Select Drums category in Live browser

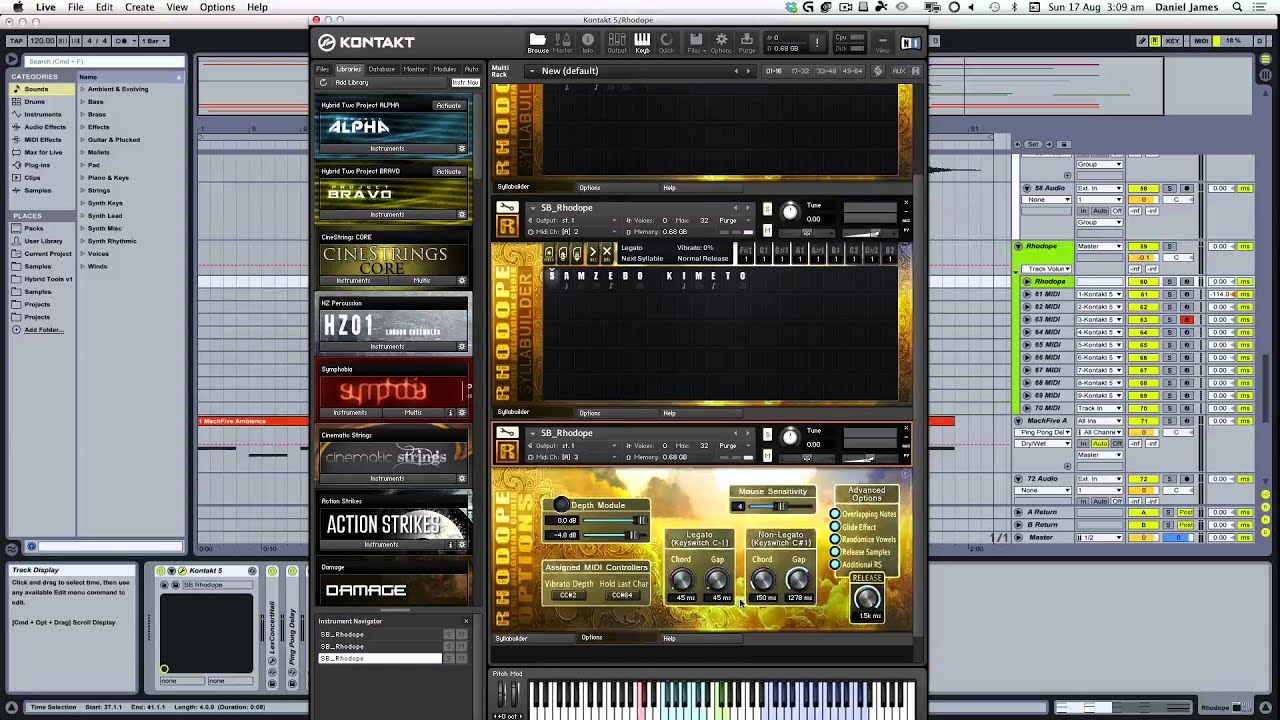[x=35, y=102]
